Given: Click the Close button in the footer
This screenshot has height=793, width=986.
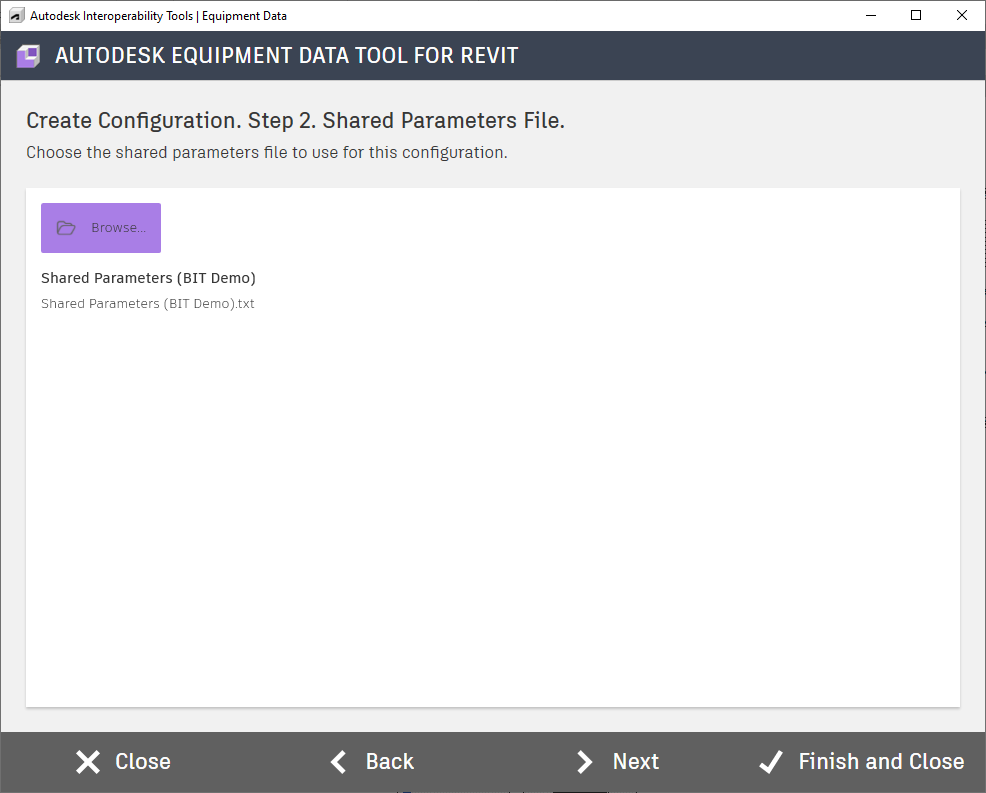Looking at the screenshot, I should click(123, 762).
